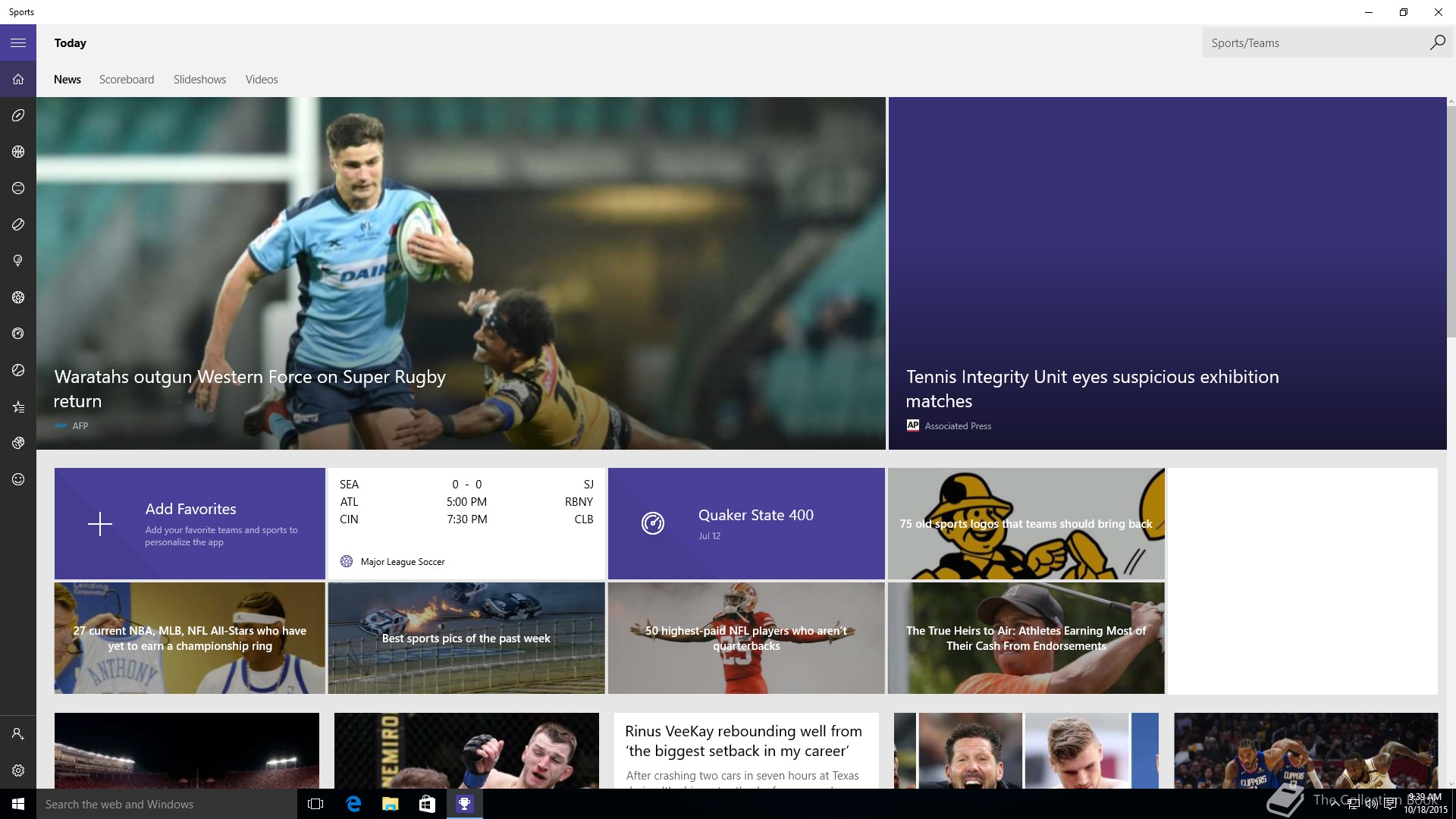Open the golf section in the sidebar
The image size is (1456, 819).
point(18,261)
